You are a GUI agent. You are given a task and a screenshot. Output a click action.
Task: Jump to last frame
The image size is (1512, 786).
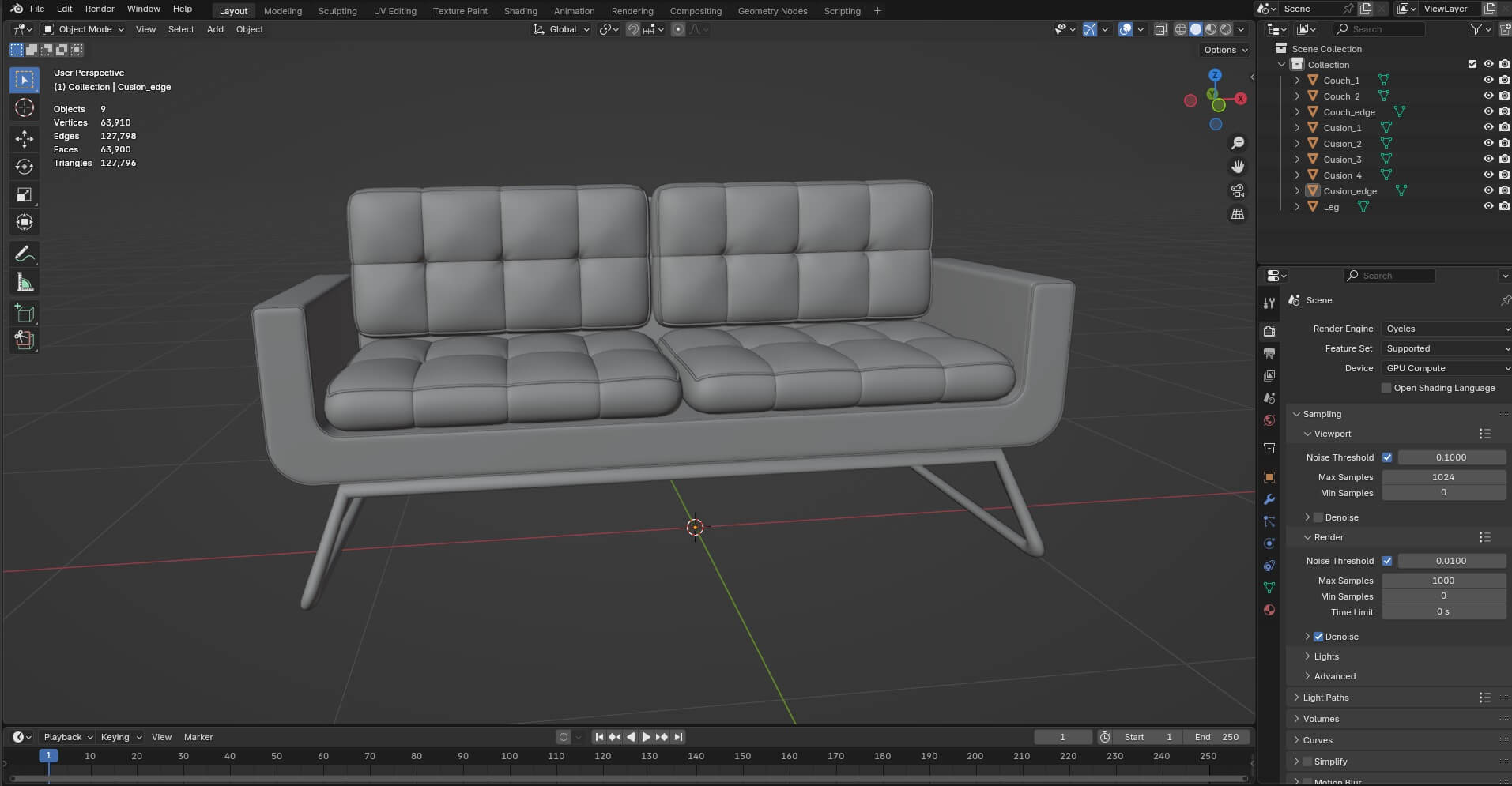pos(677,737)
